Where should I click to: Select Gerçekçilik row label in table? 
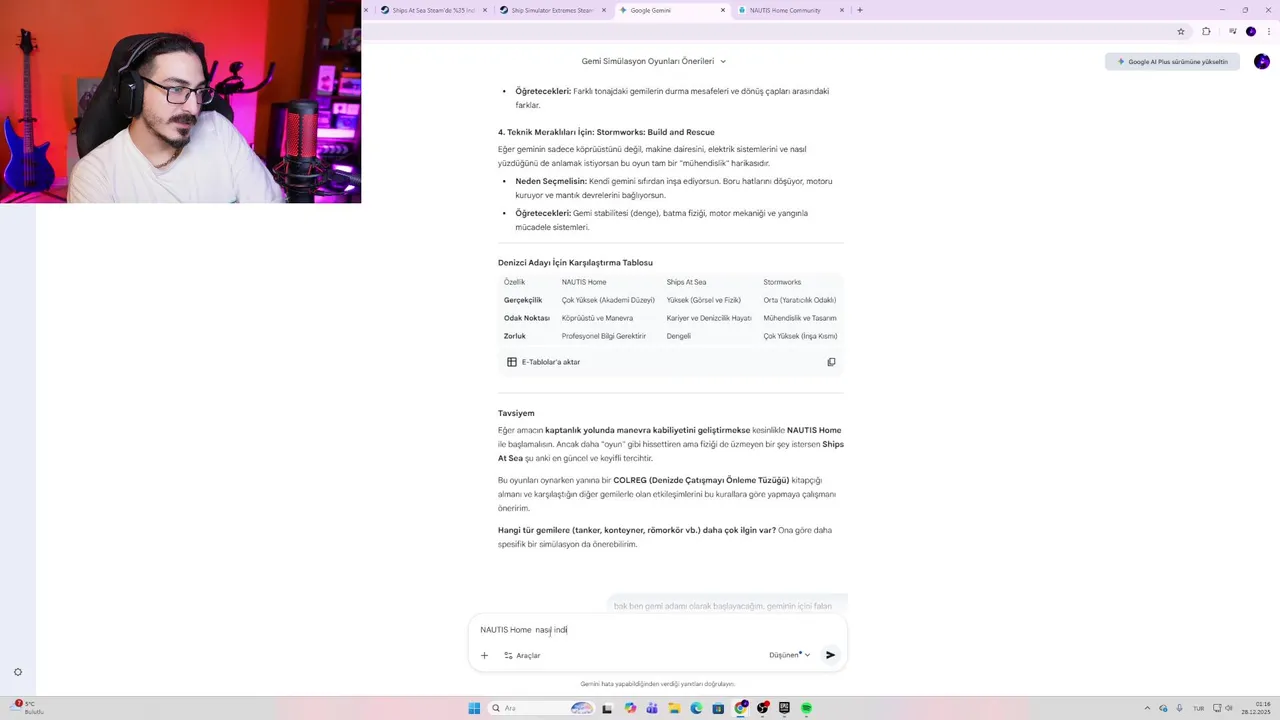pos(523,300)
